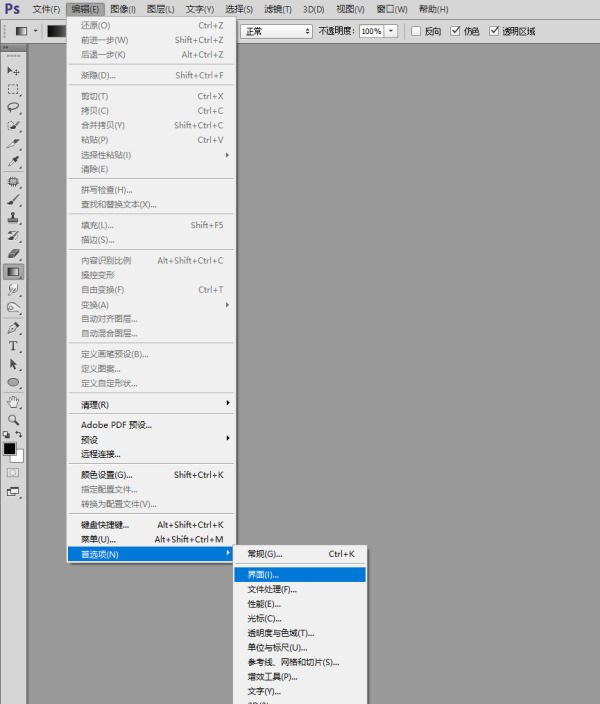Open the 图像(I) menu

click(123, 9)
